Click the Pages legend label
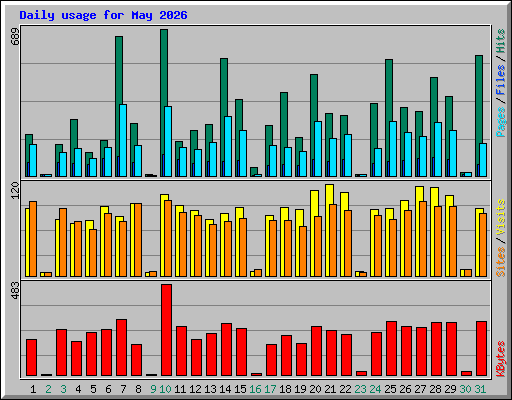Viewport: 512px width, 400px height. point(501,122)
